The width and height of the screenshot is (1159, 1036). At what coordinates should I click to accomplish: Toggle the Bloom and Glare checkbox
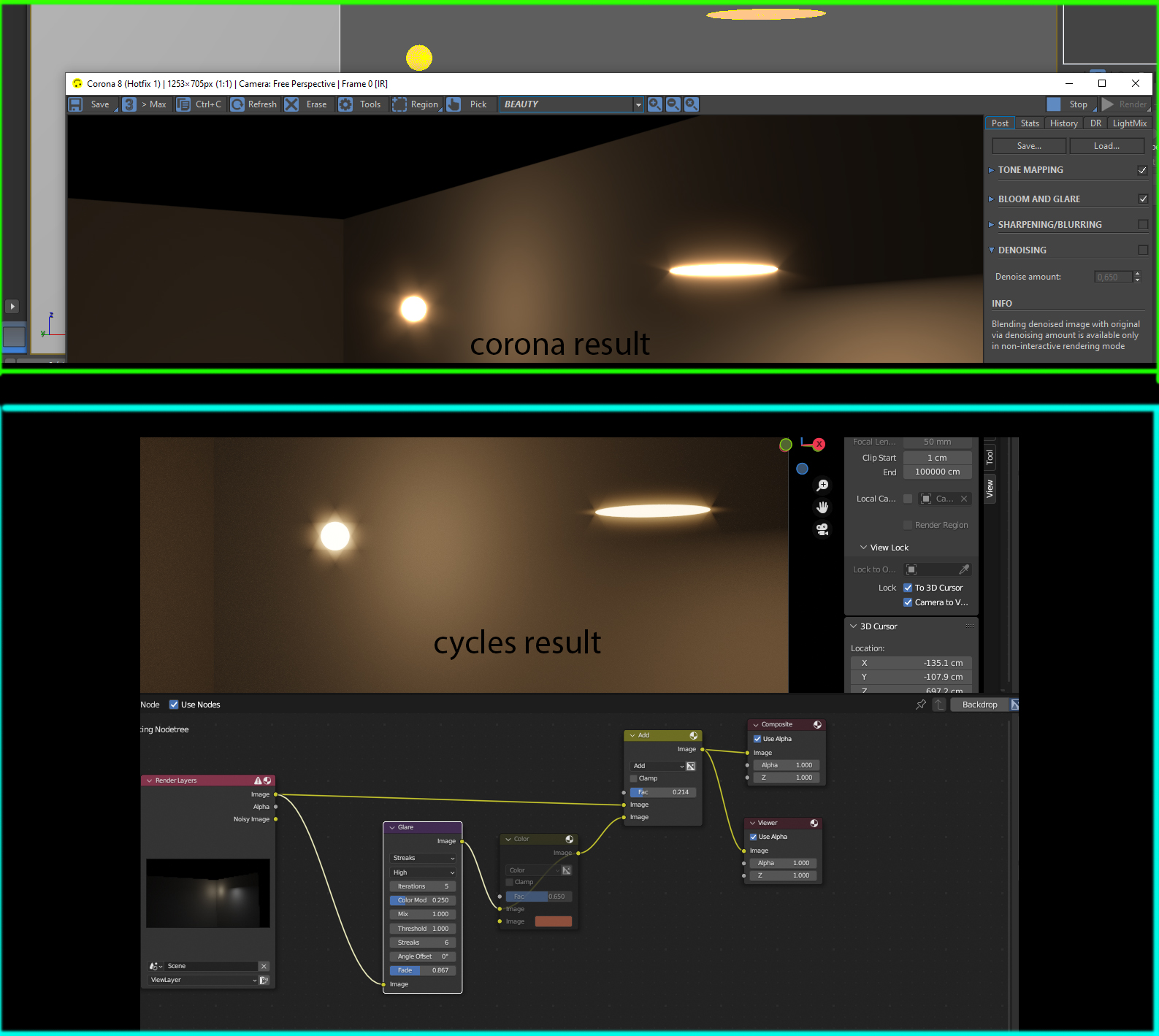[1143, 199]
